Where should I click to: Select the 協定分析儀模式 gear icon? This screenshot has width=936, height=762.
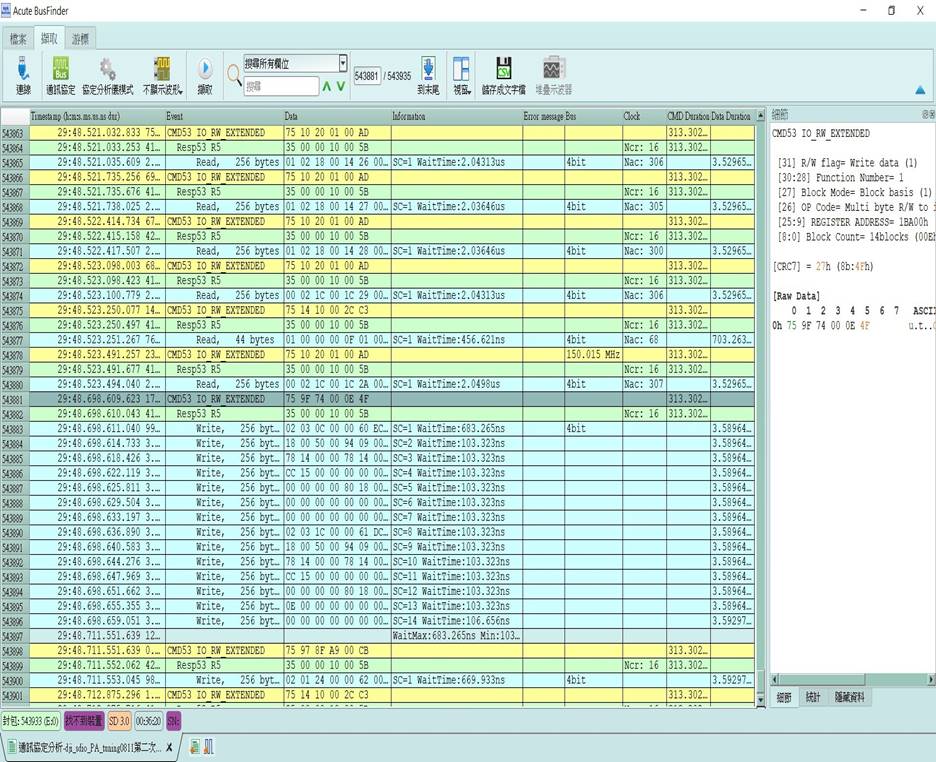point(107,69)
